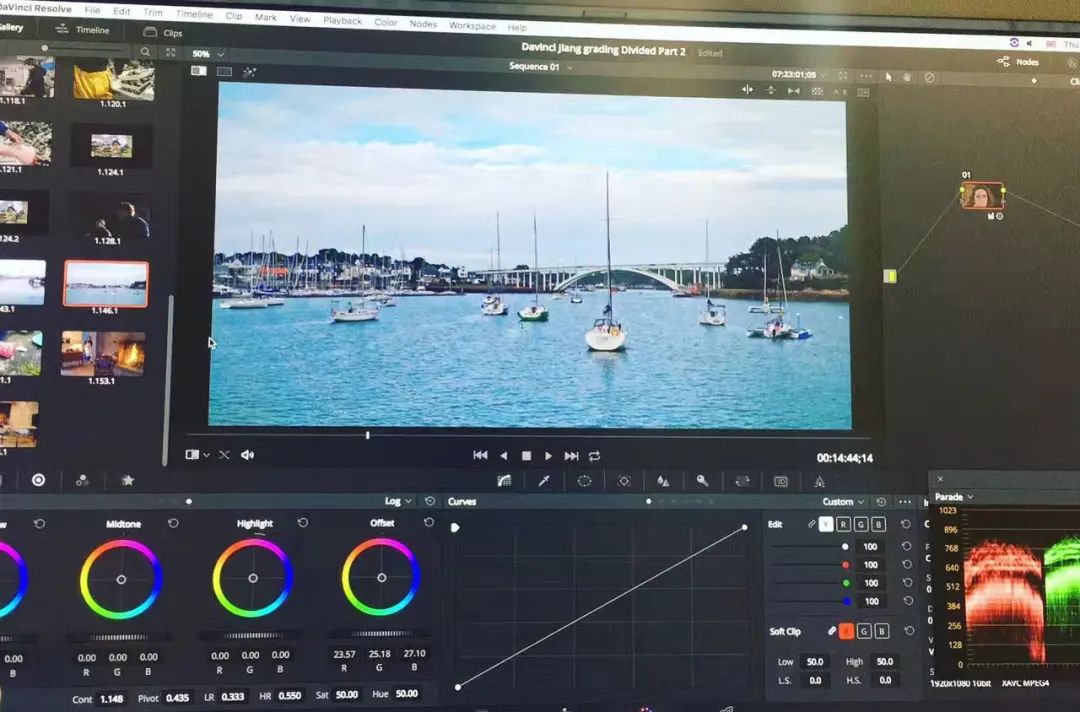Click the Offset color wheel center

coord(382,578)
